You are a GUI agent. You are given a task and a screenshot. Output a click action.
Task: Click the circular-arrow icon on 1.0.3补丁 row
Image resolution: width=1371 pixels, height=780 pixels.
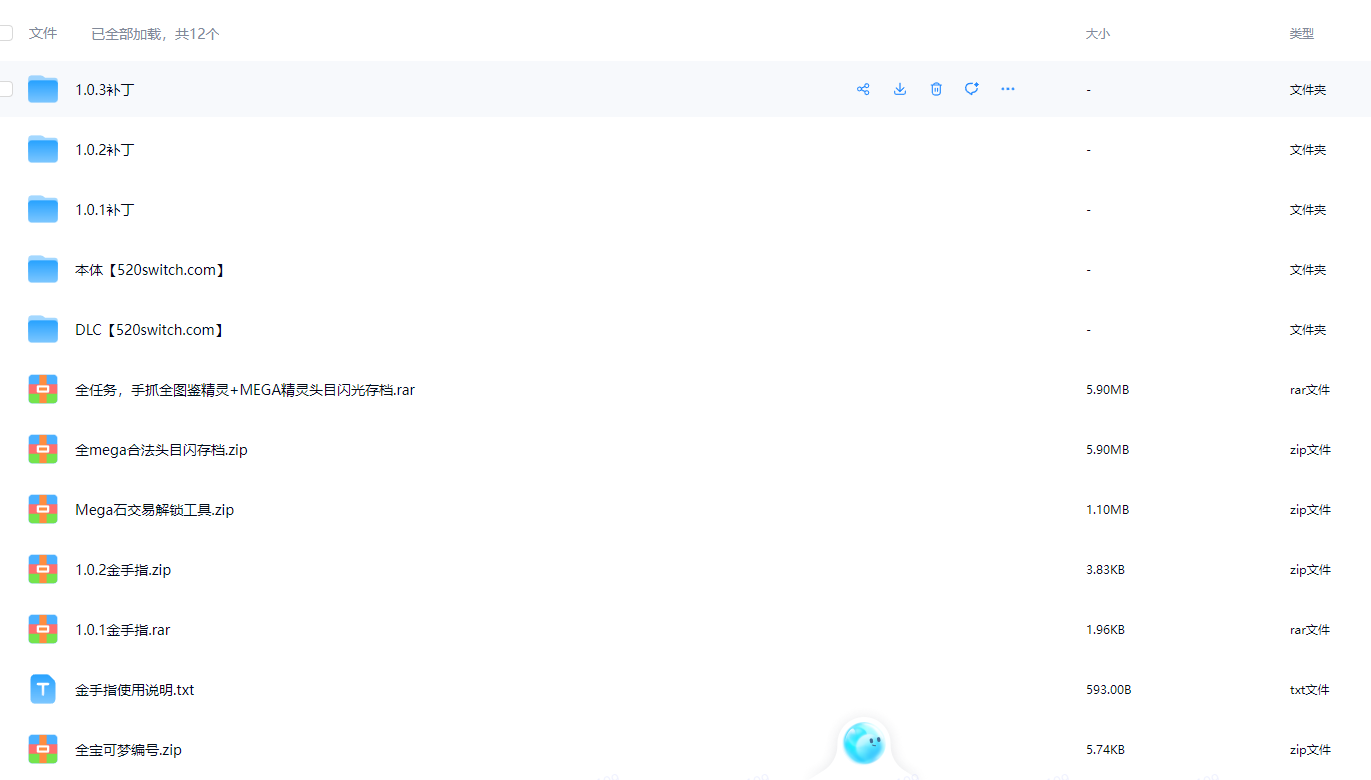pos(971,89)
